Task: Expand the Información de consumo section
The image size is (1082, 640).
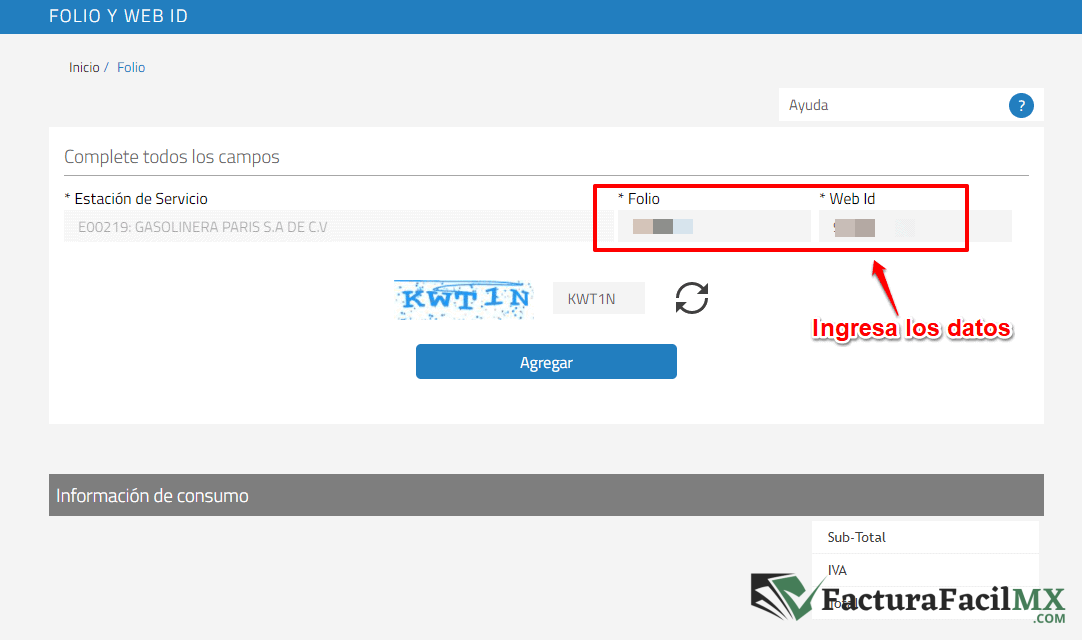Action: tap(546, 495)
